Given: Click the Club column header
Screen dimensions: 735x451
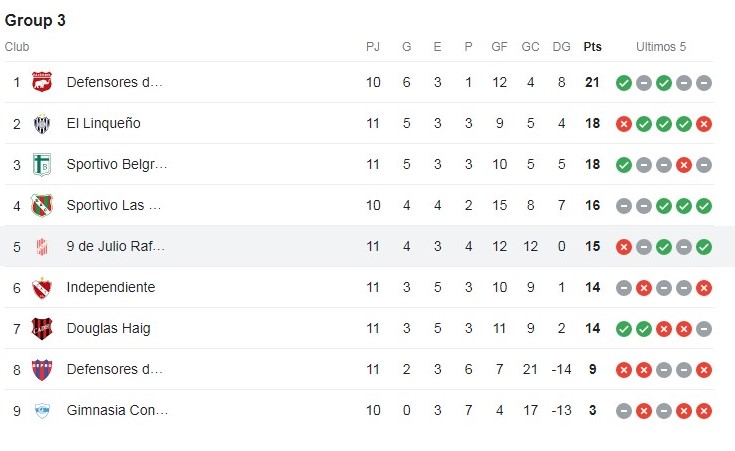Looking at the screenshot, I should [x=17, y=47].
